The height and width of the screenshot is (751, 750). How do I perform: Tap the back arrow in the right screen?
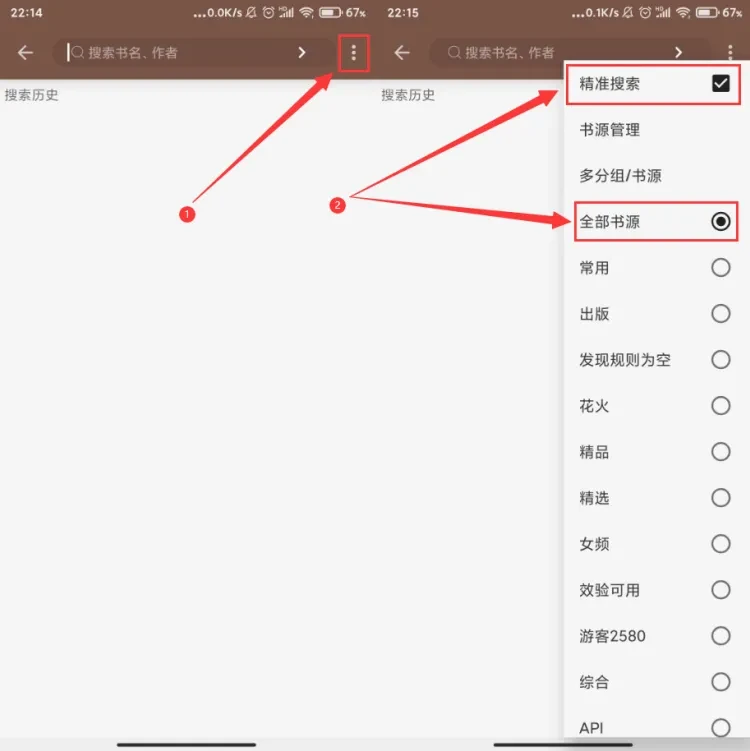[402, 53]
